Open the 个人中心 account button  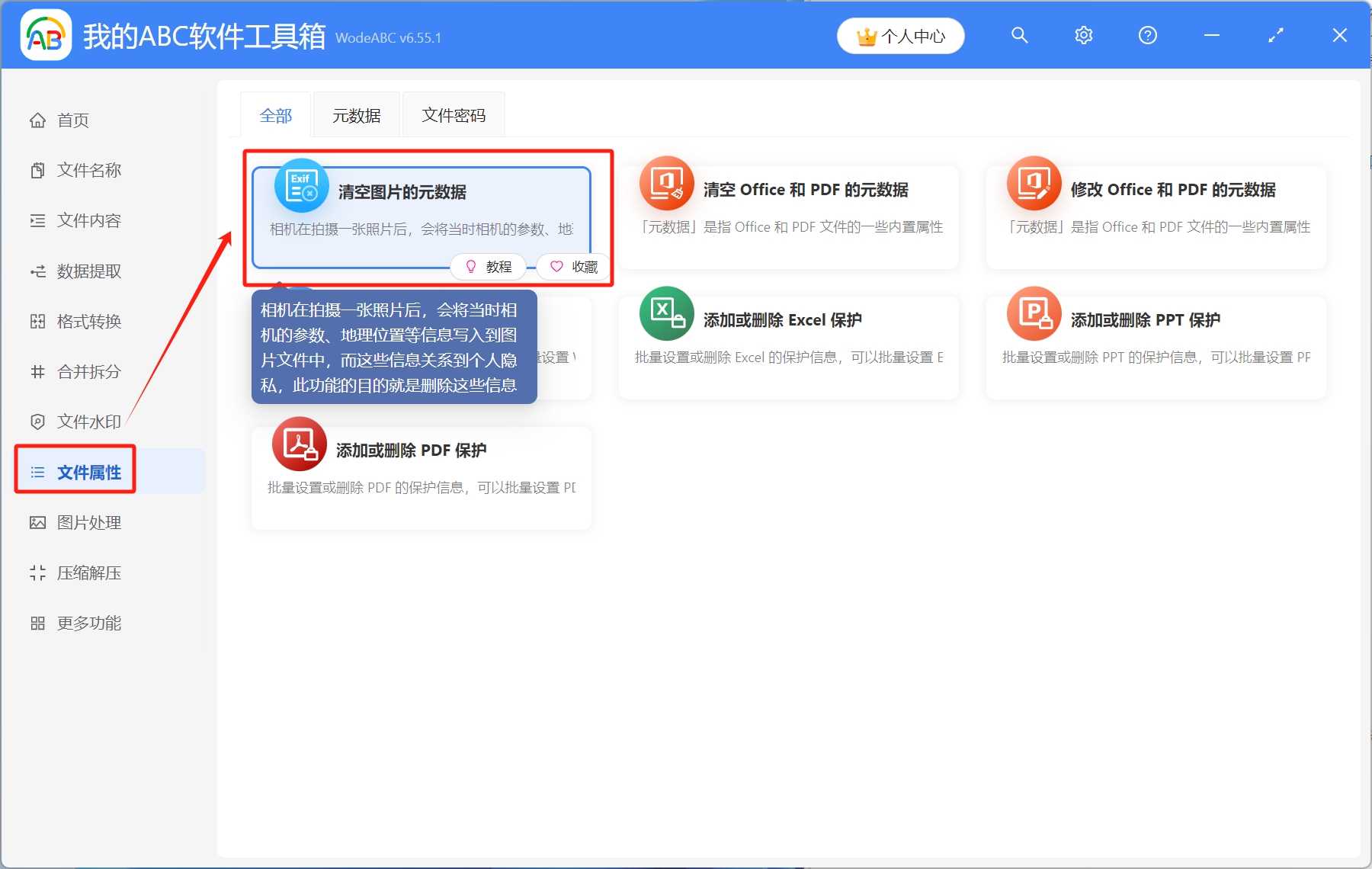coord(900,35)
